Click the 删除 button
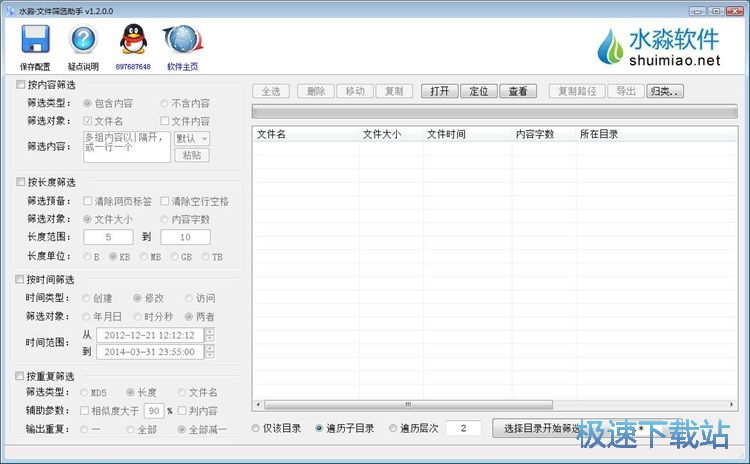Screen dimensions: 750x464 point(316,91)
